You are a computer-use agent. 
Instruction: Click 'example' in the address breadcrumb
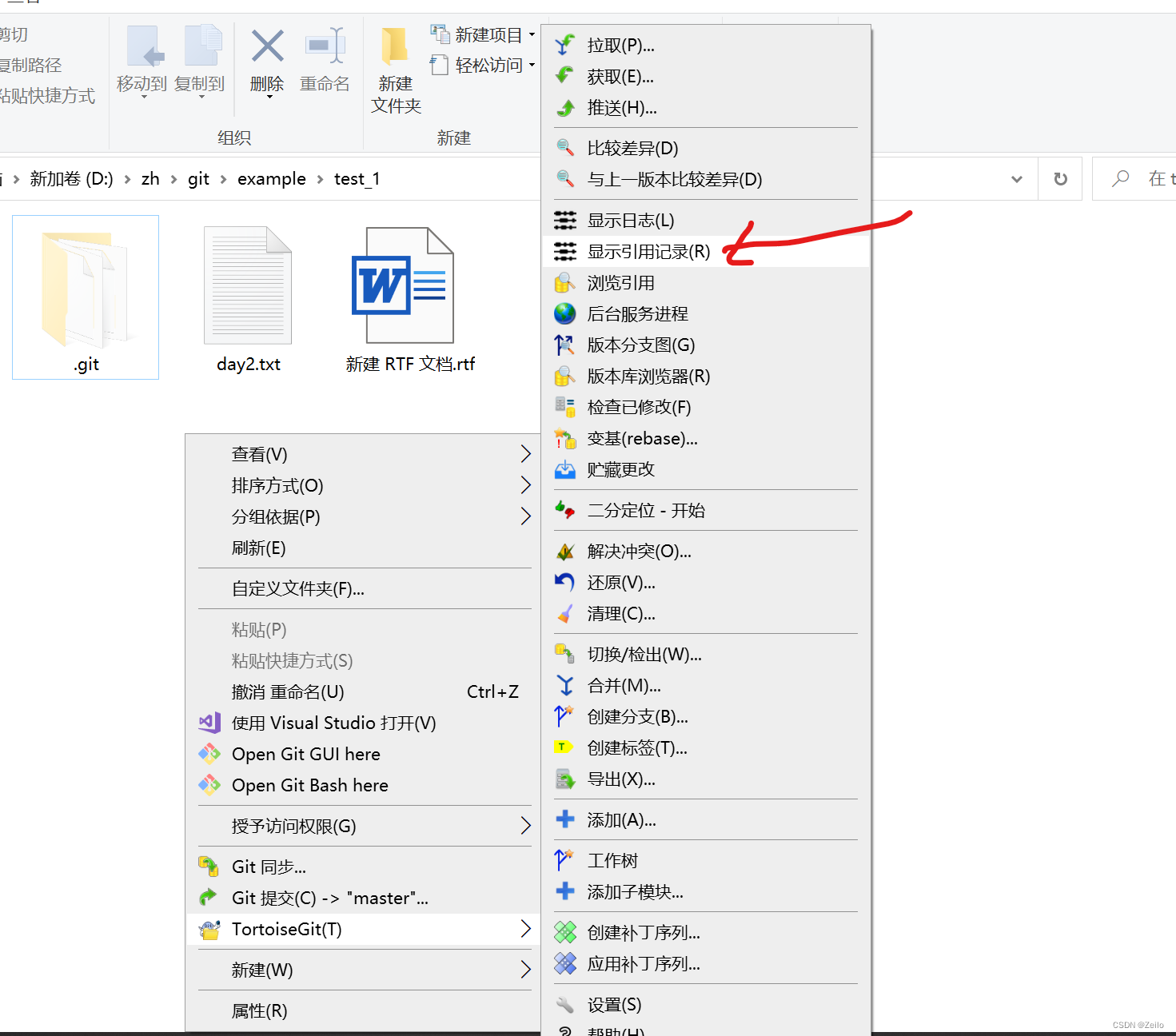[272, 179]
